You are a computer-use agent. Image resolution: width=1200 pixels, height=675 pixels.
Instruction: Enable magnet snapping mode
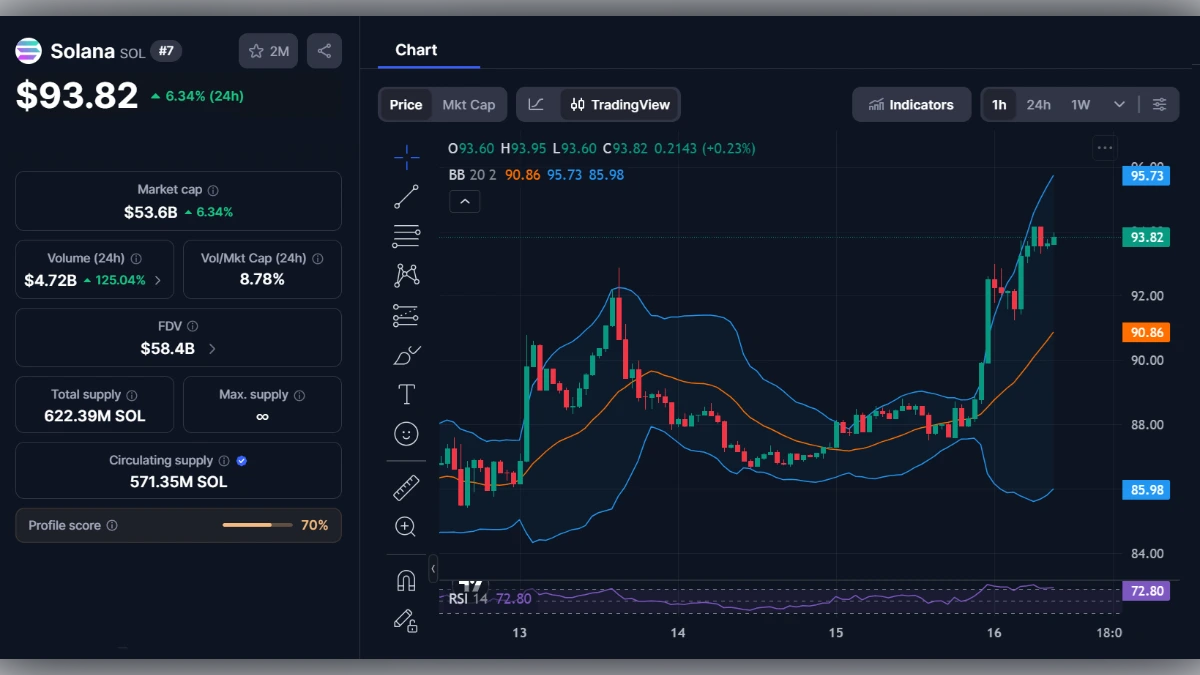[405, 580]
